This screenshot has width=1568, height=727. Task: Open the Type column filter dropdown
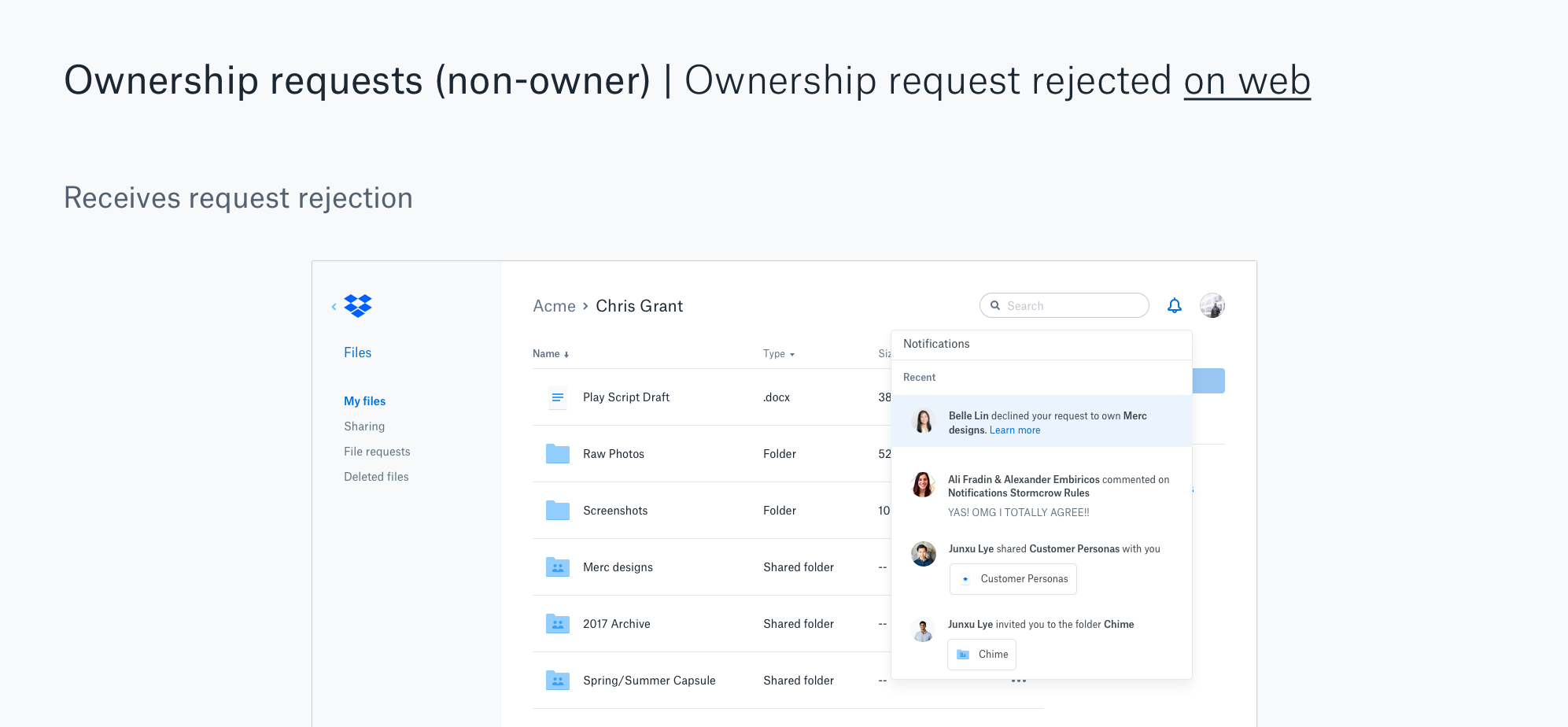pyautogui.click(x=792, y=354)
